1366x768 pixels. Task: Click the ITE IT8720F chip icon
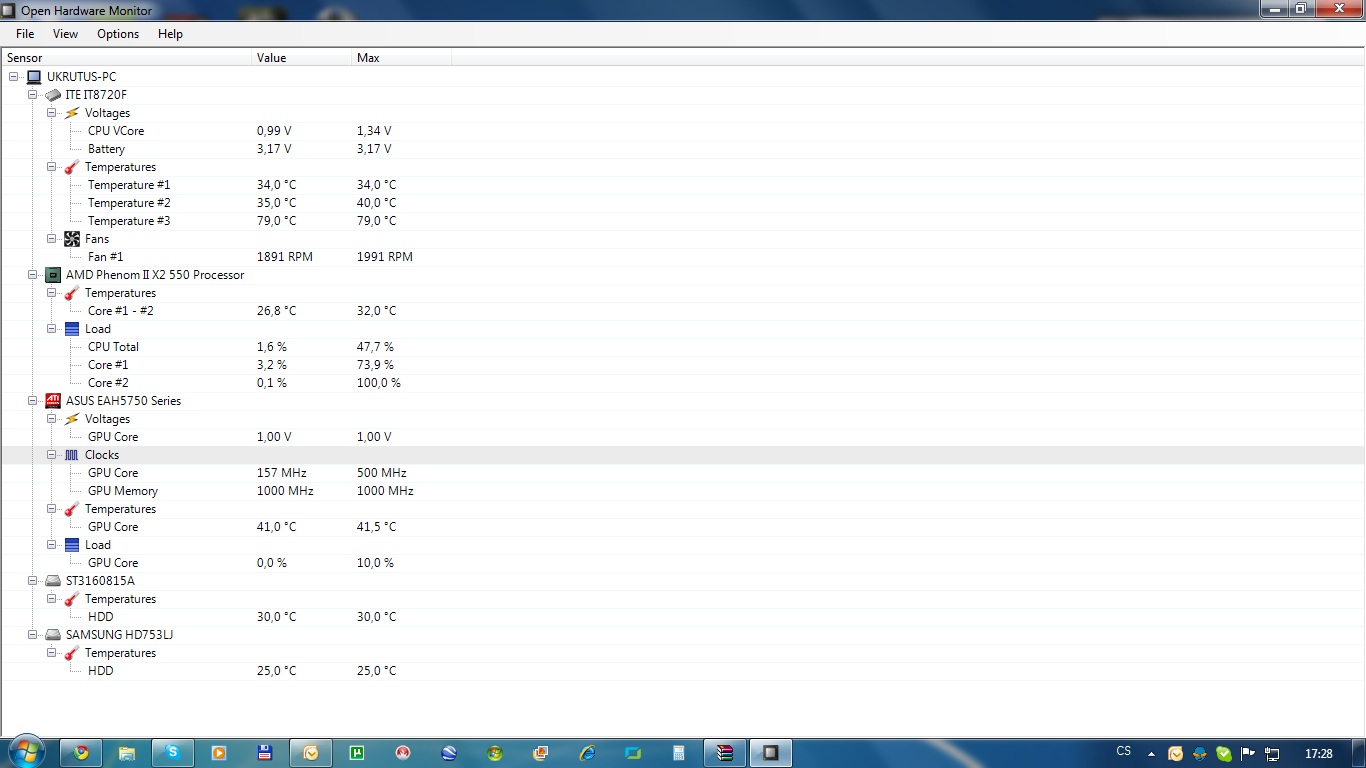[53, 95]
